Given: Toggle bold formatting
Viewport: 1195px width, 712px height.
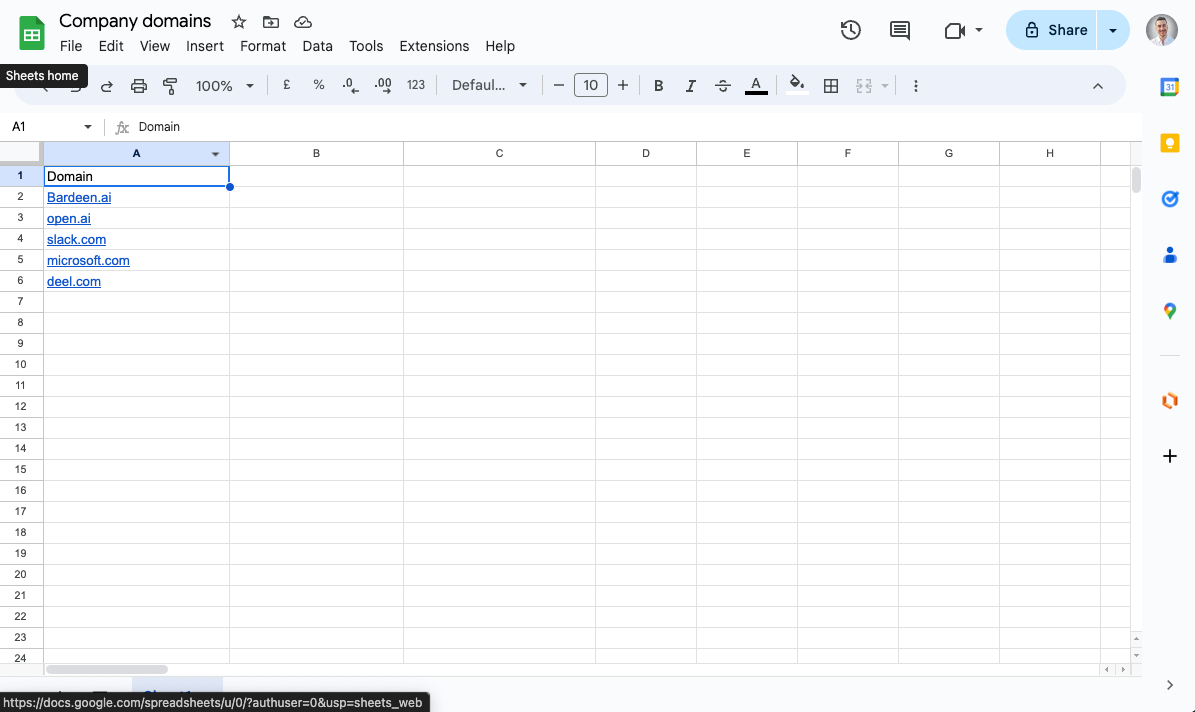Looking at the screenshot, I should pos(658,86).
